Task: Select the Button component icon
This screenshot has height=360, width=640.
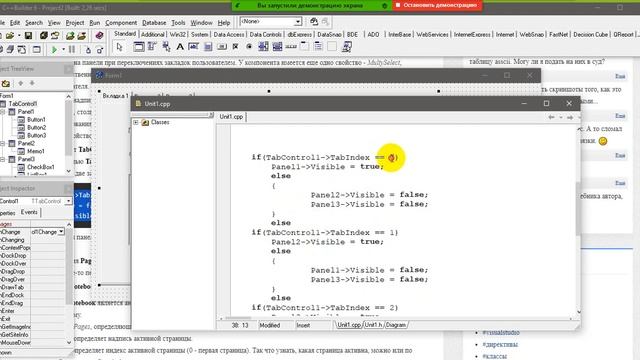Action: (222, 47)
